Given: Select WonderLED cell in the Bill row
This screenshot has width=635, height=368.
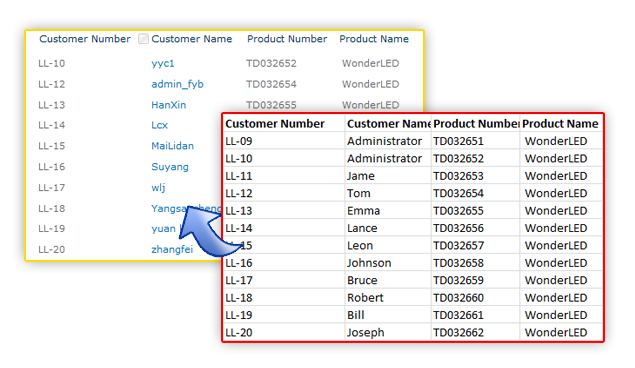Looking at the screenshot, I should (561, 315).
